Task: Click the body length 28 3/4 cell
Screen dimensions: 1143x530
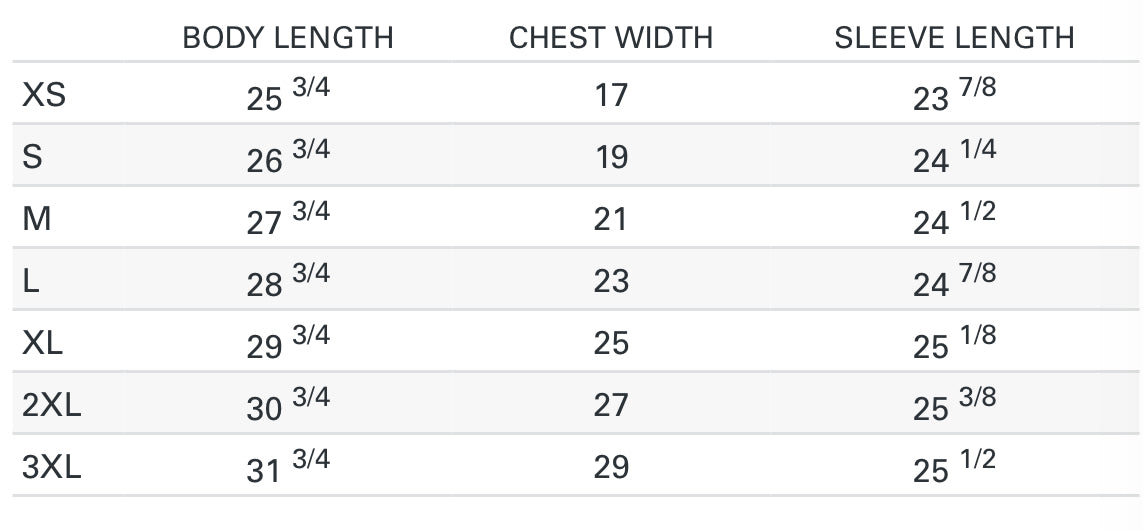Action: 288,281
